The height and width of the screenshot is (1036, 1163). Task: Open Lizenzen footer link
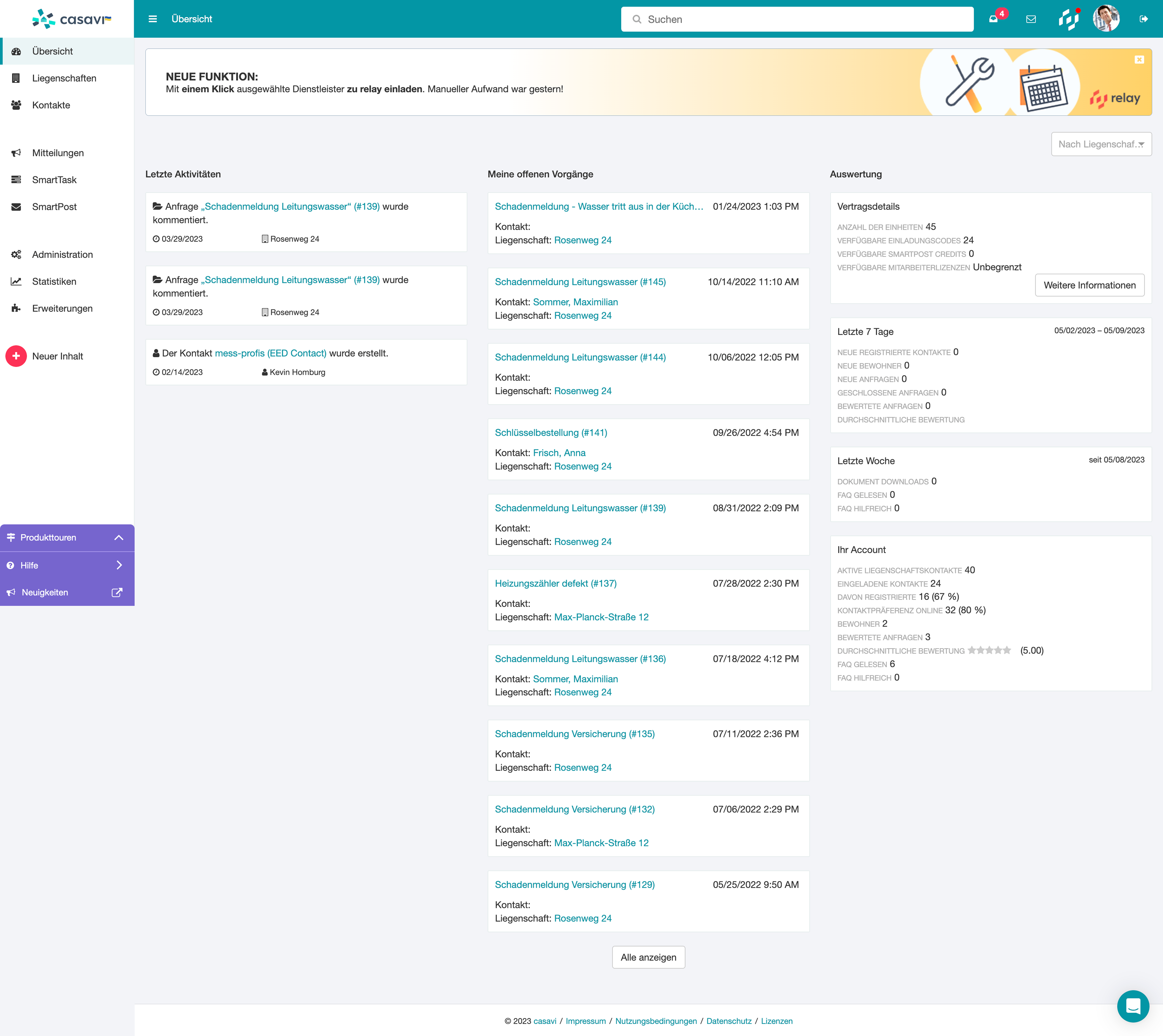(x=777, y=1021)
